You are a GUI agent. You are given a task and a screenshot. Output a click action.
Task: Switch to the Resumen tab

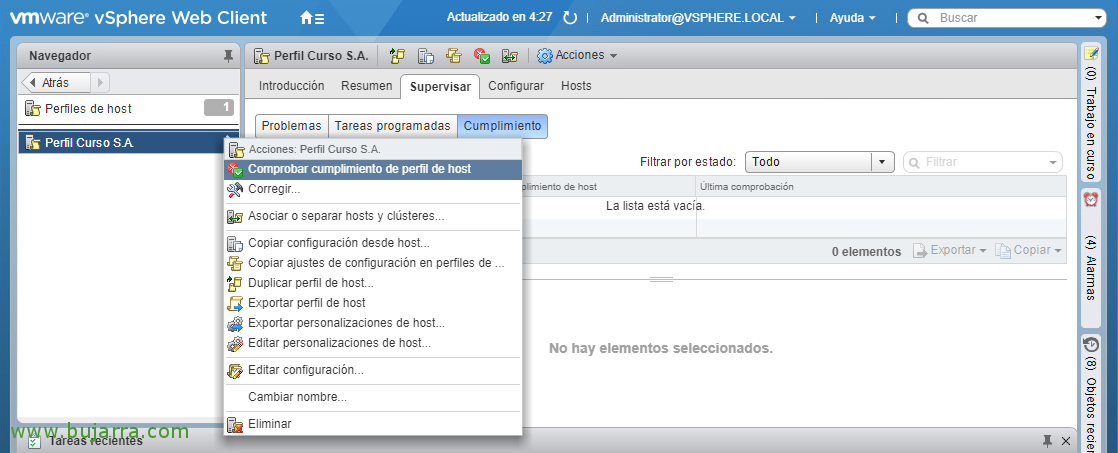point(366,86)
